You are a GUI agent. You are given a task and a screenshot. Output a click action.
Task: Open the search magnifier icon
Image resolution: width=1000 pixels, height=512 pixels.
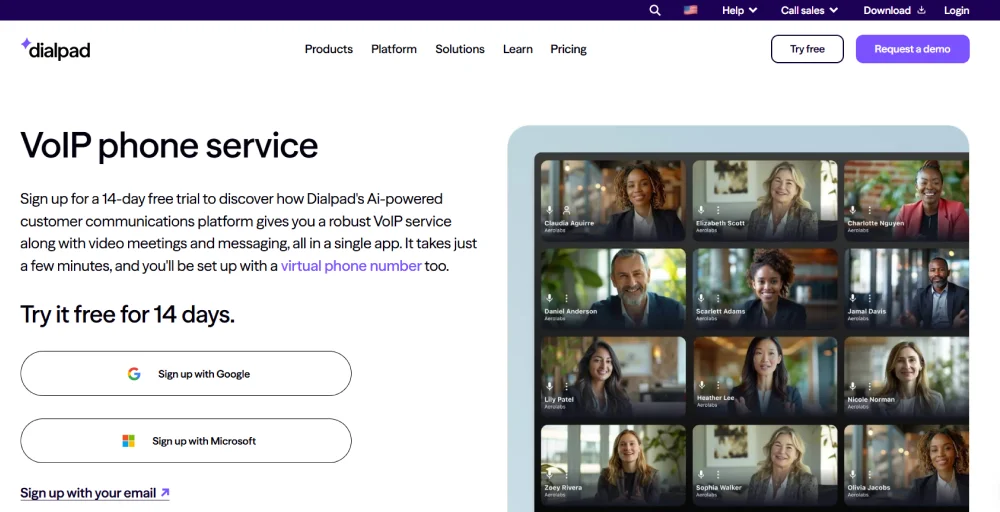pyautogui.click(x=655, y=10)
